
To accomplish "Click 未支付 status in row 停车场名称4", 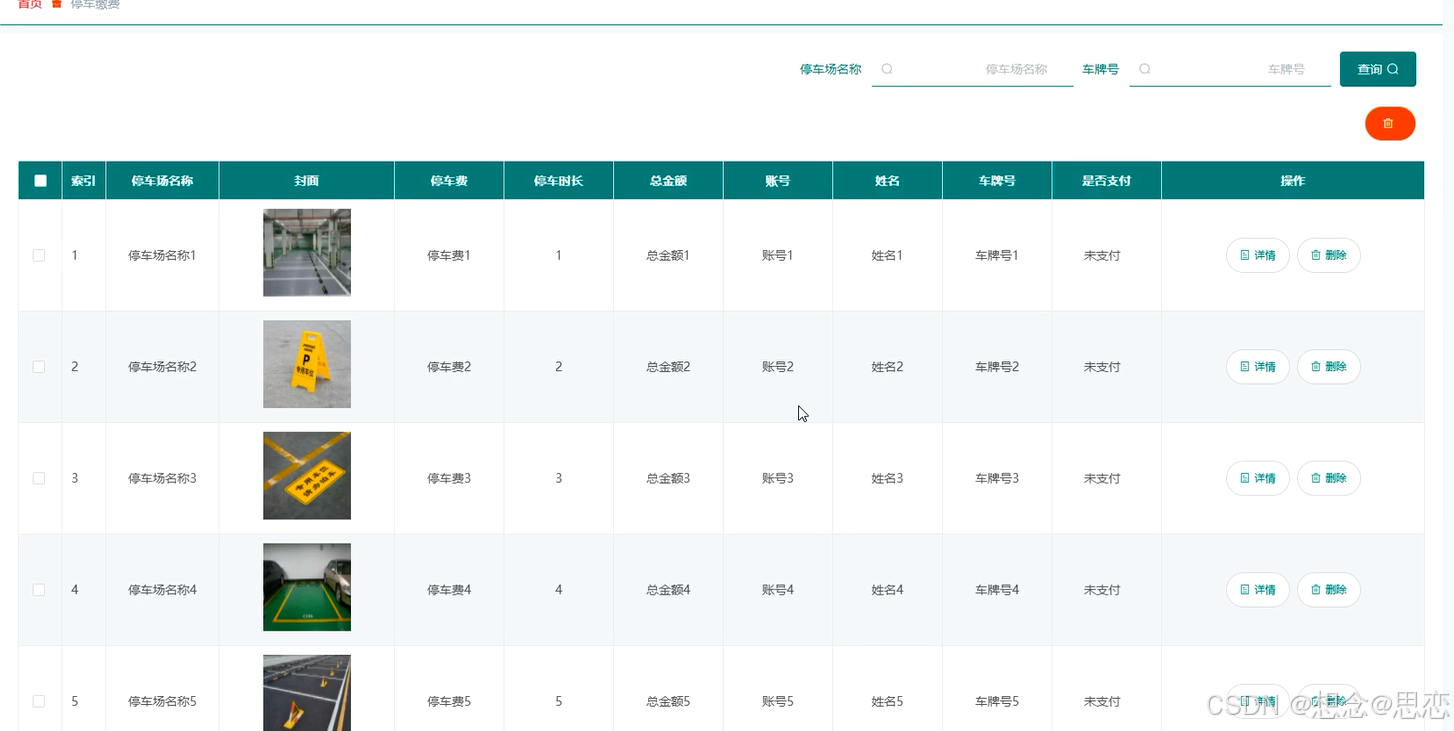I will click(x=1102, y=590).
